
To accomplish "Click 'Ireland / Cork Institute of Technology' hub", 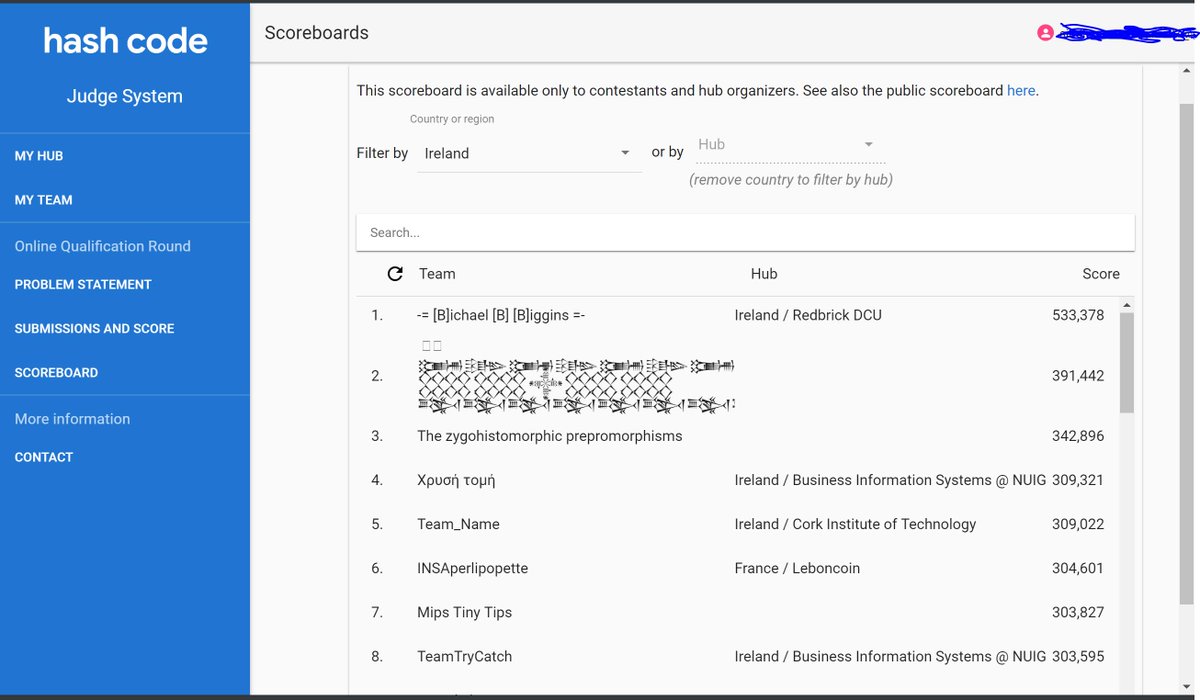I will click(855, 524).
